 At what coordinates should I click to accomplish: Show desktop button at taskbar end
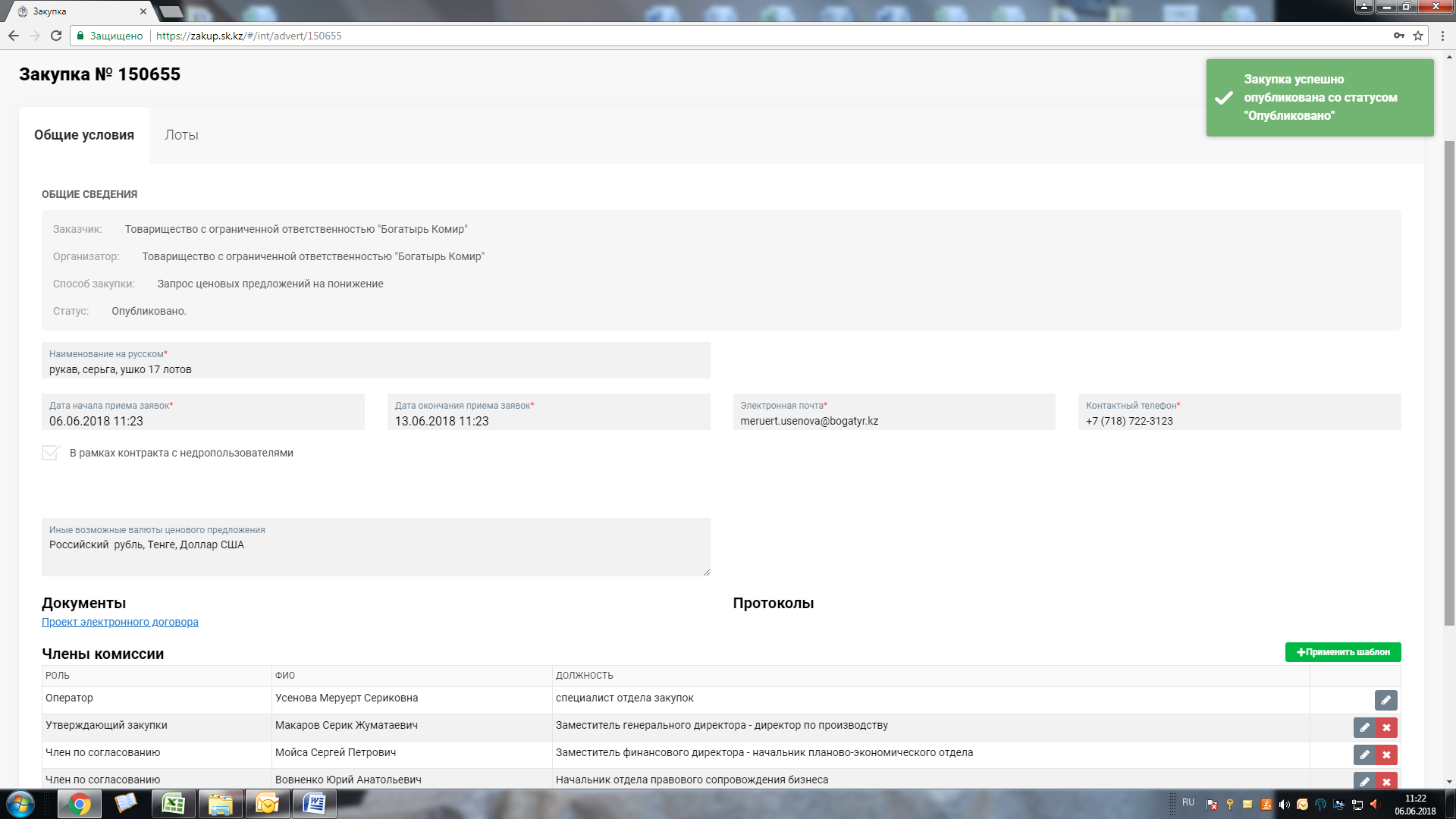tap(1449, 805)
